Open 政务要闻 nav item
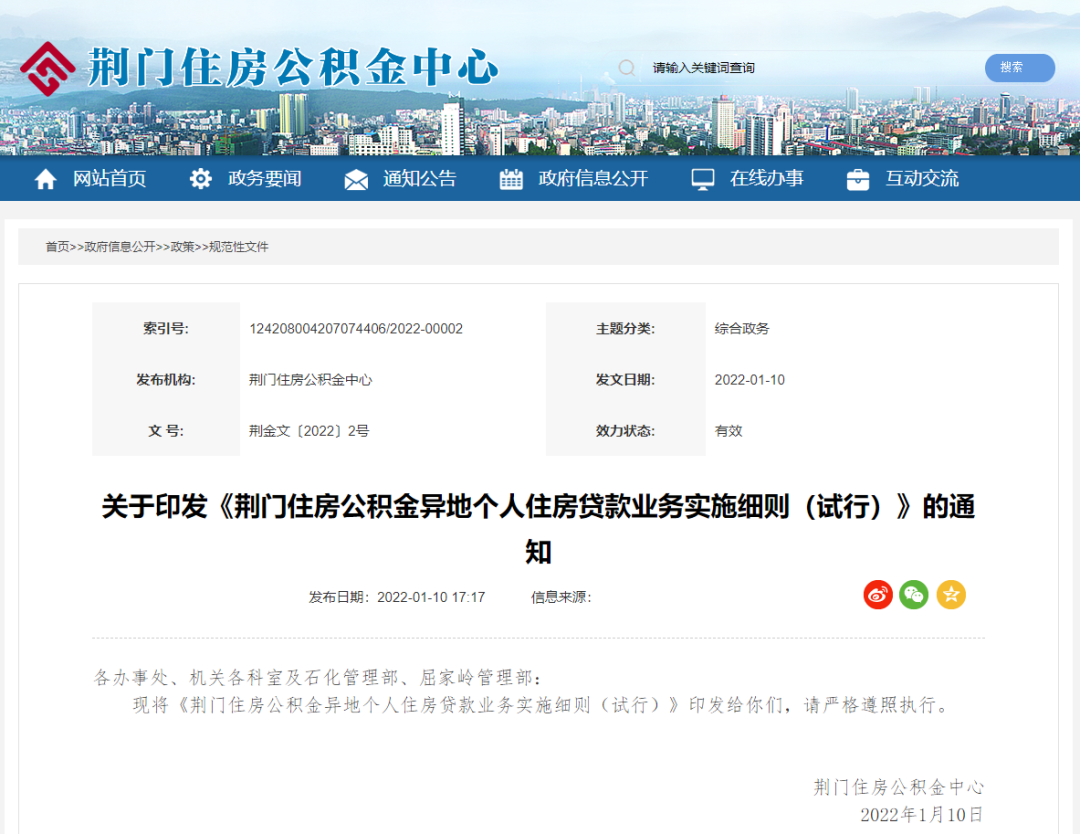 tap(265, 179)
